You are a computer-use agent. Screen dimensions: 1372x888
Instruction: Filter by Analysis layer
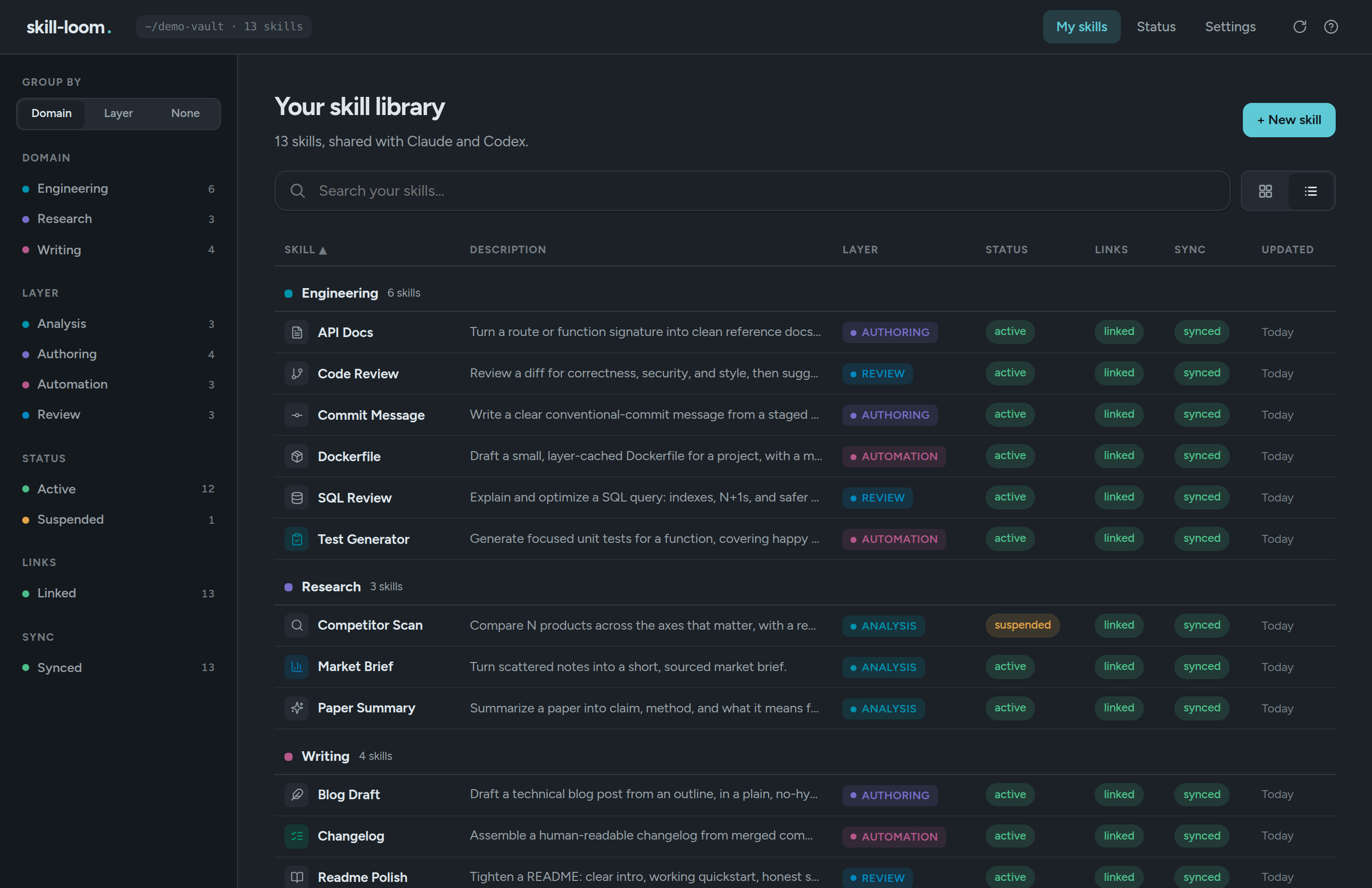click(x=118, y=323)
